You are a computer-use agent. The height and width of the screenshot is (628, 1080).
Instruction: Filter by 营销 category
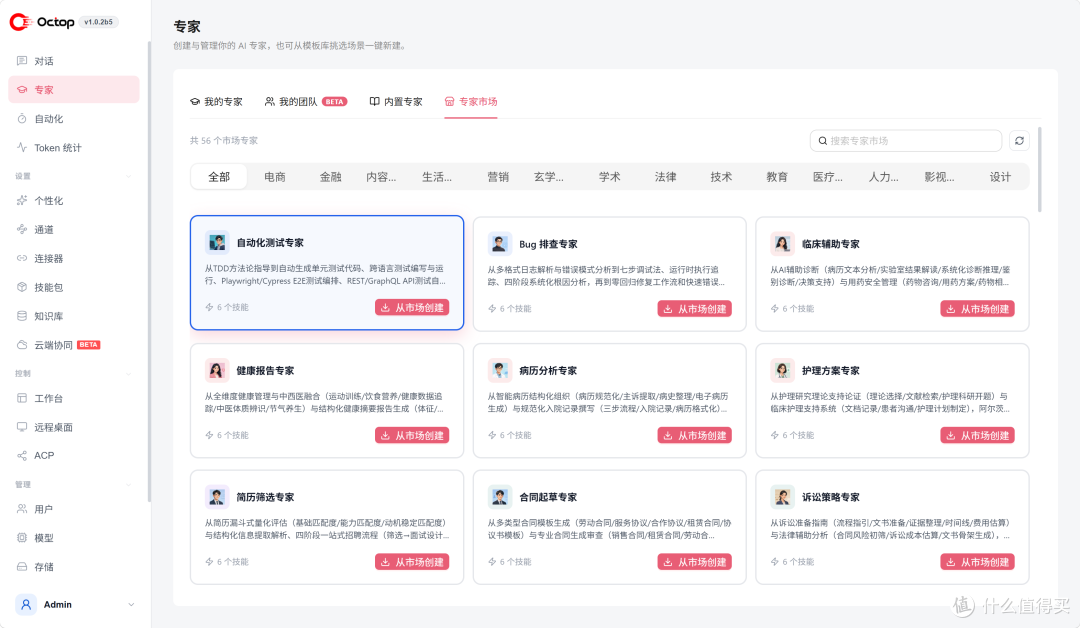(x=498, y=177)
